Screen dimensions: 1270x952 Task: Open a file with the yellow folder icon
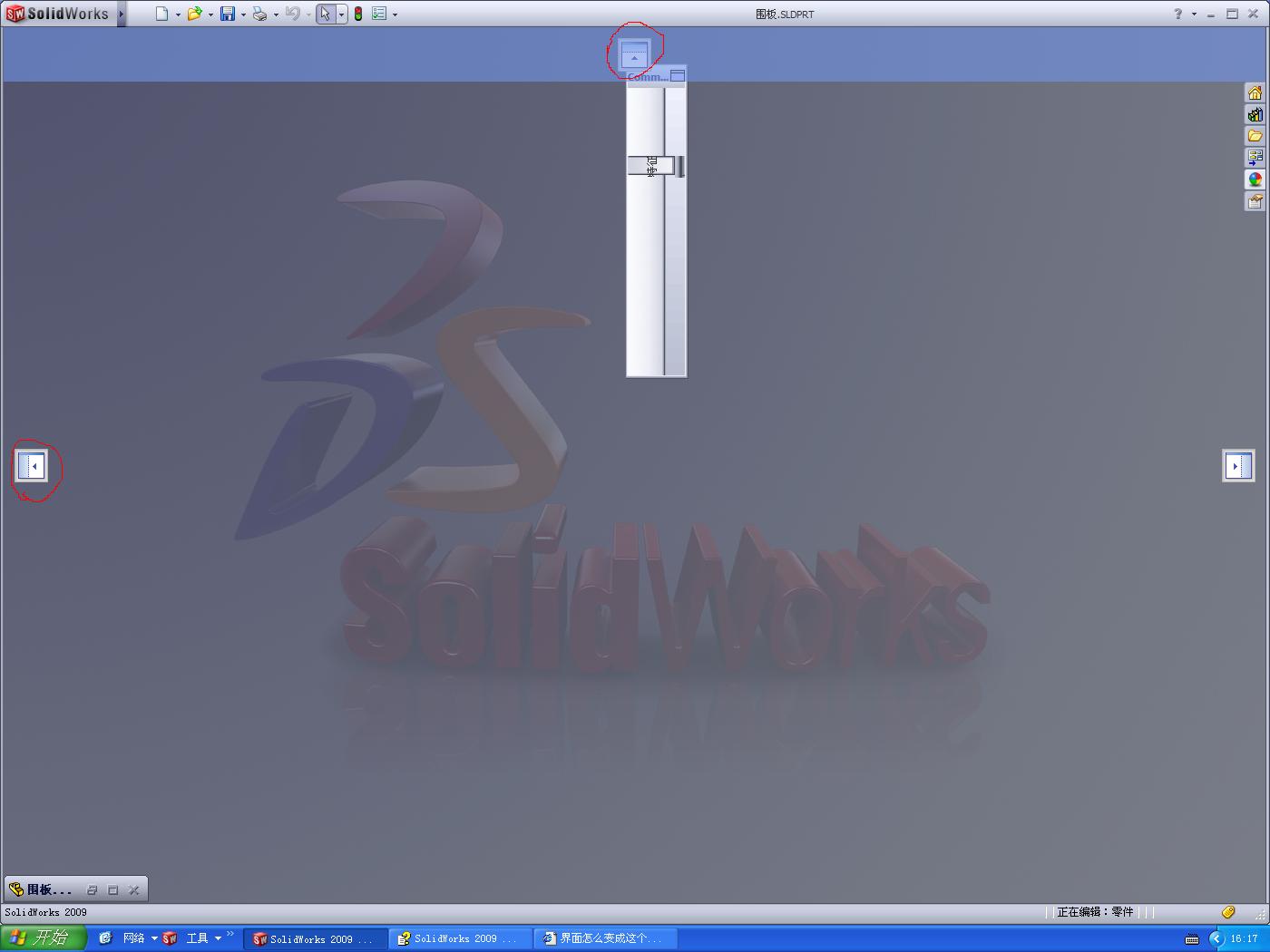[194, 14]
